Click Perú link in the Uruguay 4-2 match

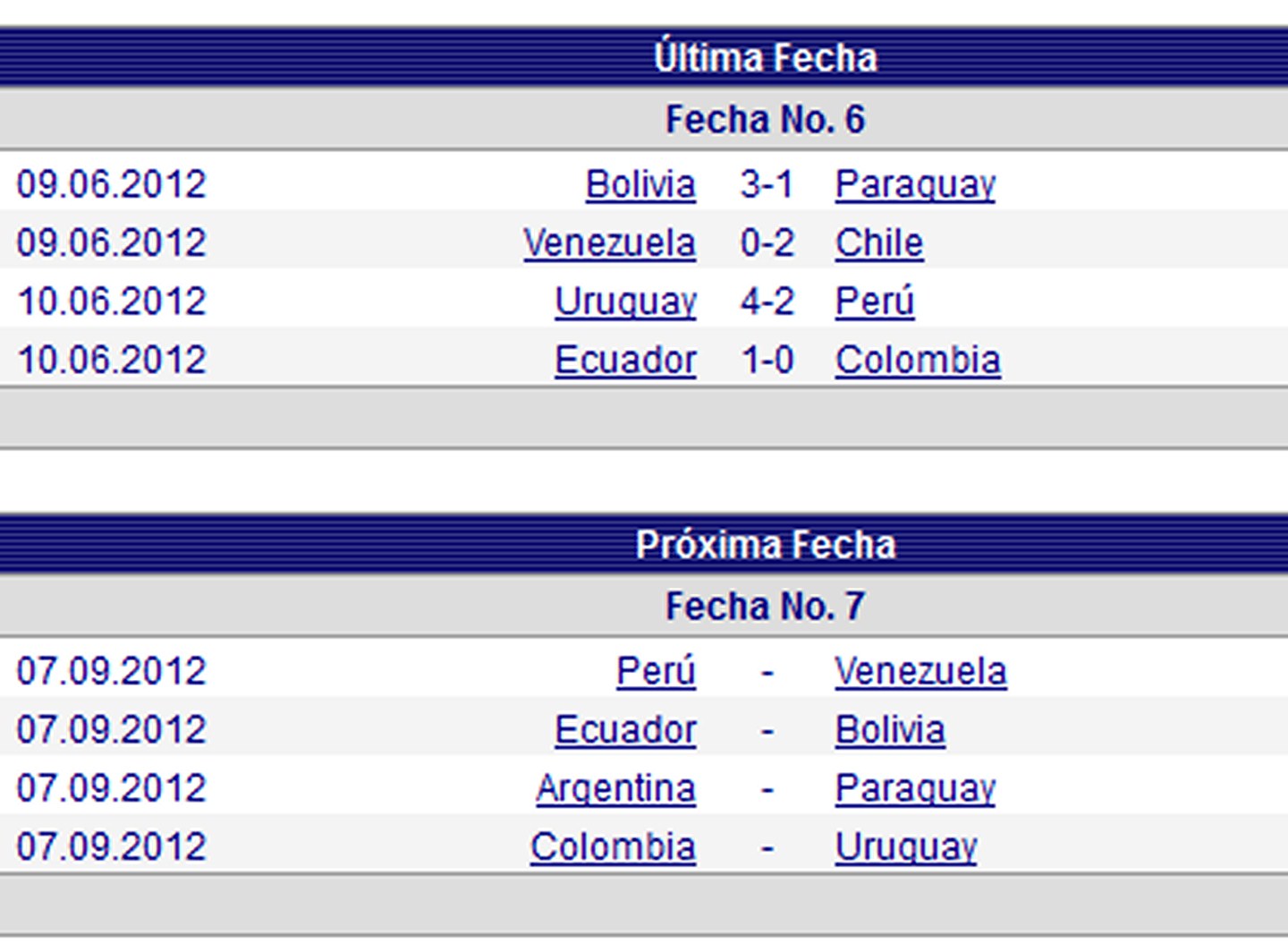(x=874, y=302)
